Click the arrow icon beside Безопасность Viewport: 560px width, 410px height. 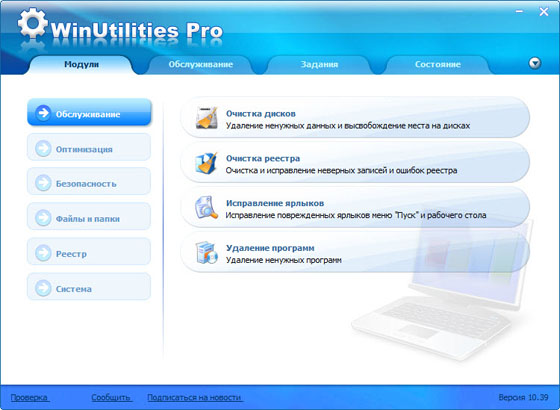[43, 182]
